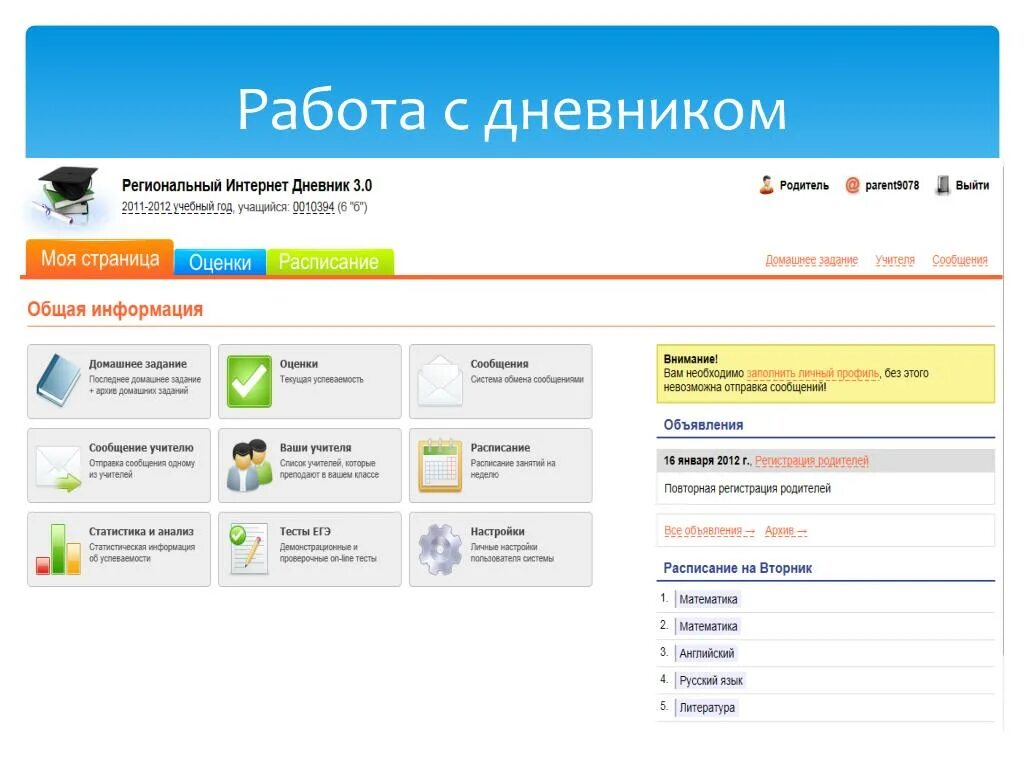The height and width of the screenshot is (768, 1024).
Task: Click parent9078 username
Action: 892,185
